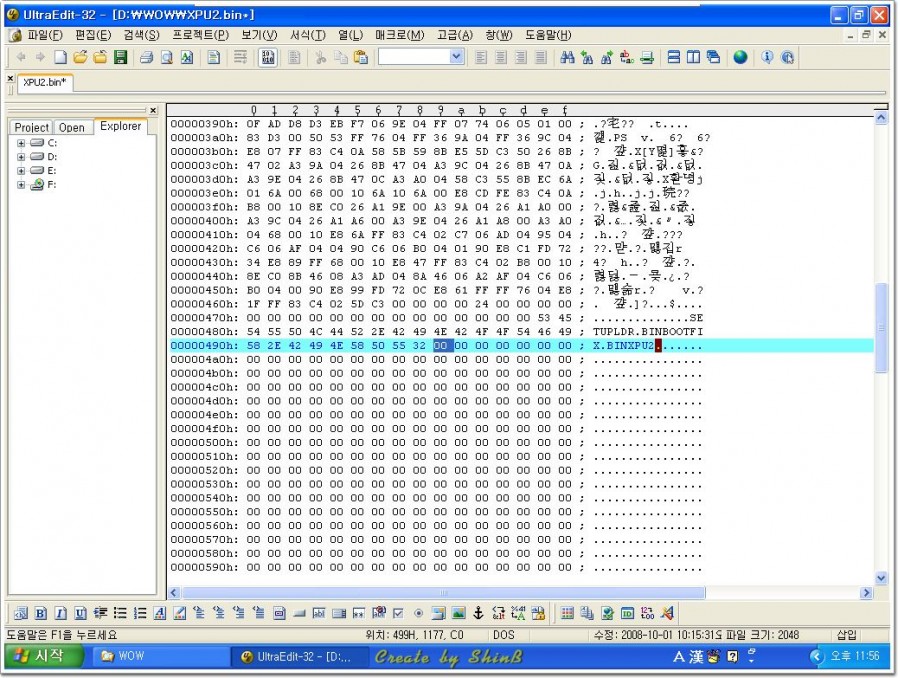Click the split window horizontally icon

(674, 57)
